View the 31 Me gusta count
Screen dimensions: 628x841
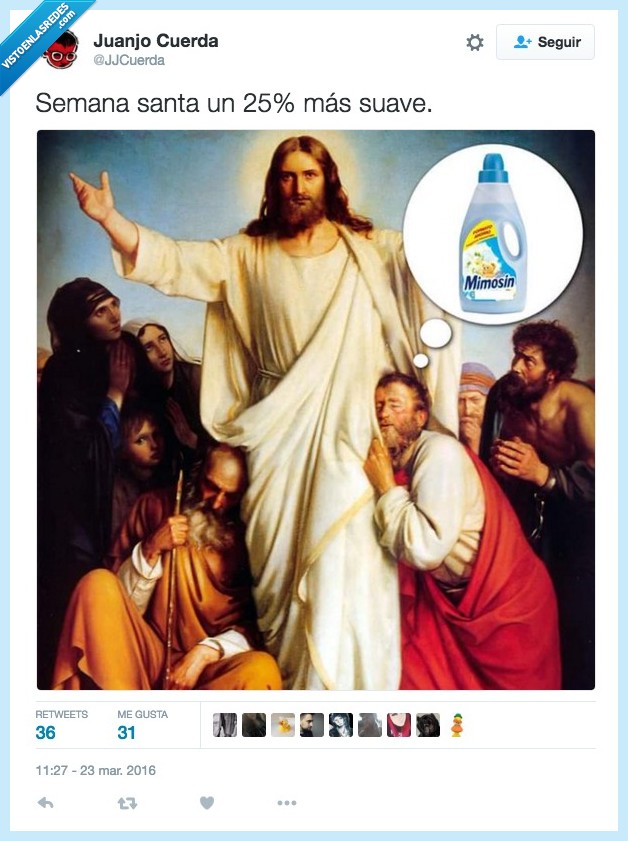pyautogui.click(x=126, y=733)
